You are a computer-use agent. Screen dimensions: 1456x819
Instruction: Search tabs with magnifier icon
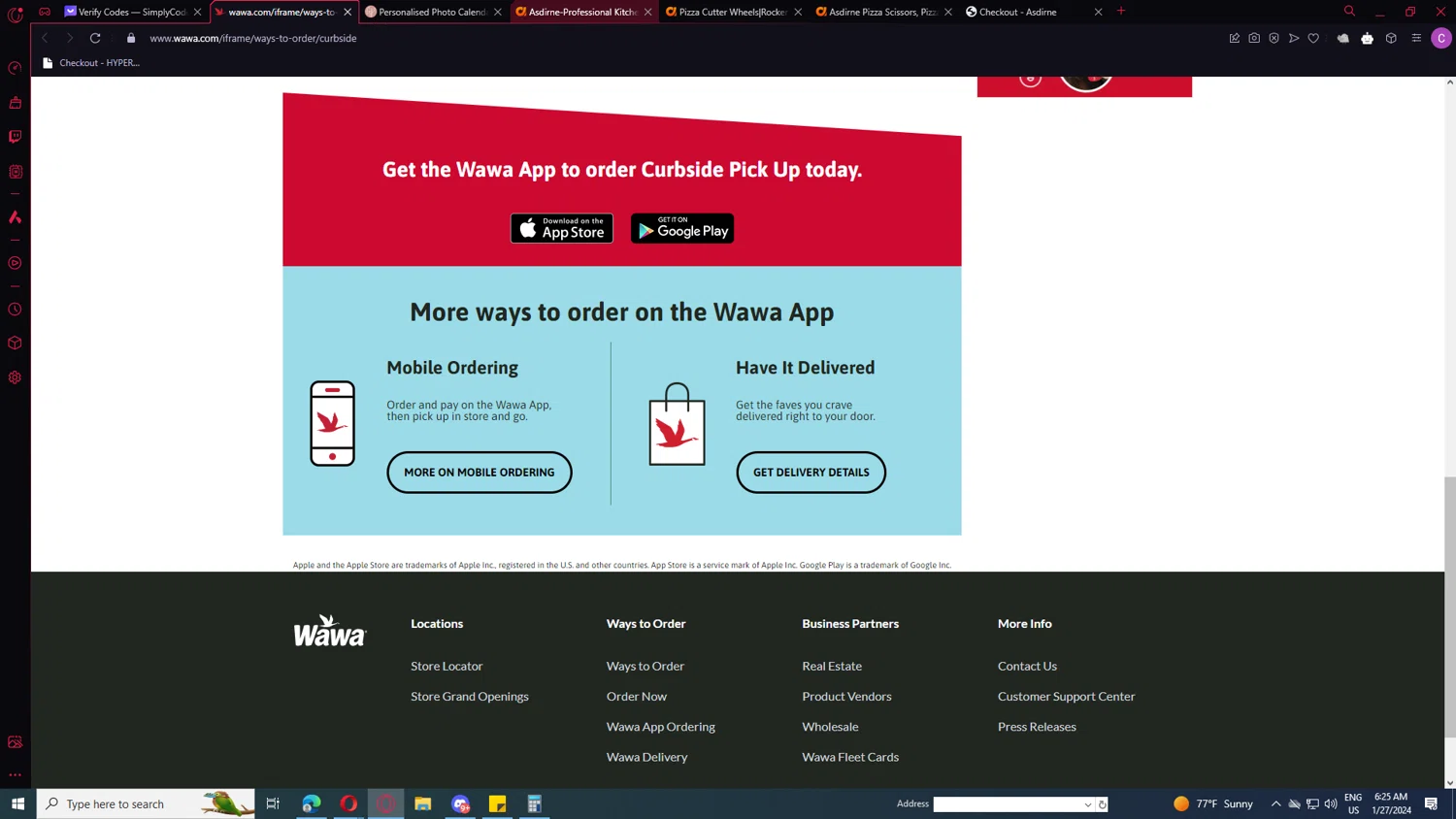pyautogui.click(x=1349, y=12)
